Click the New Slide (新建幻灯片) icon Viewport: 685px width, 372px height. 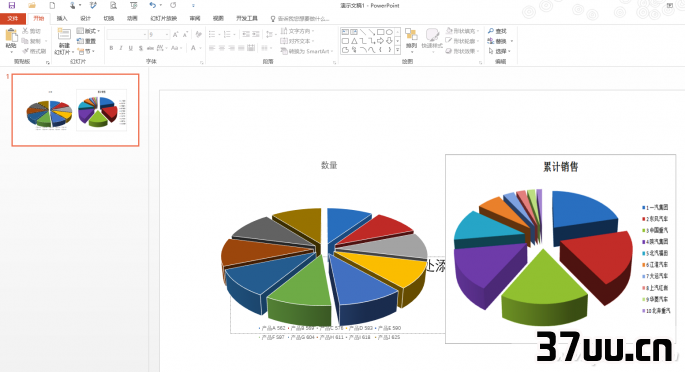pos(64,34)
